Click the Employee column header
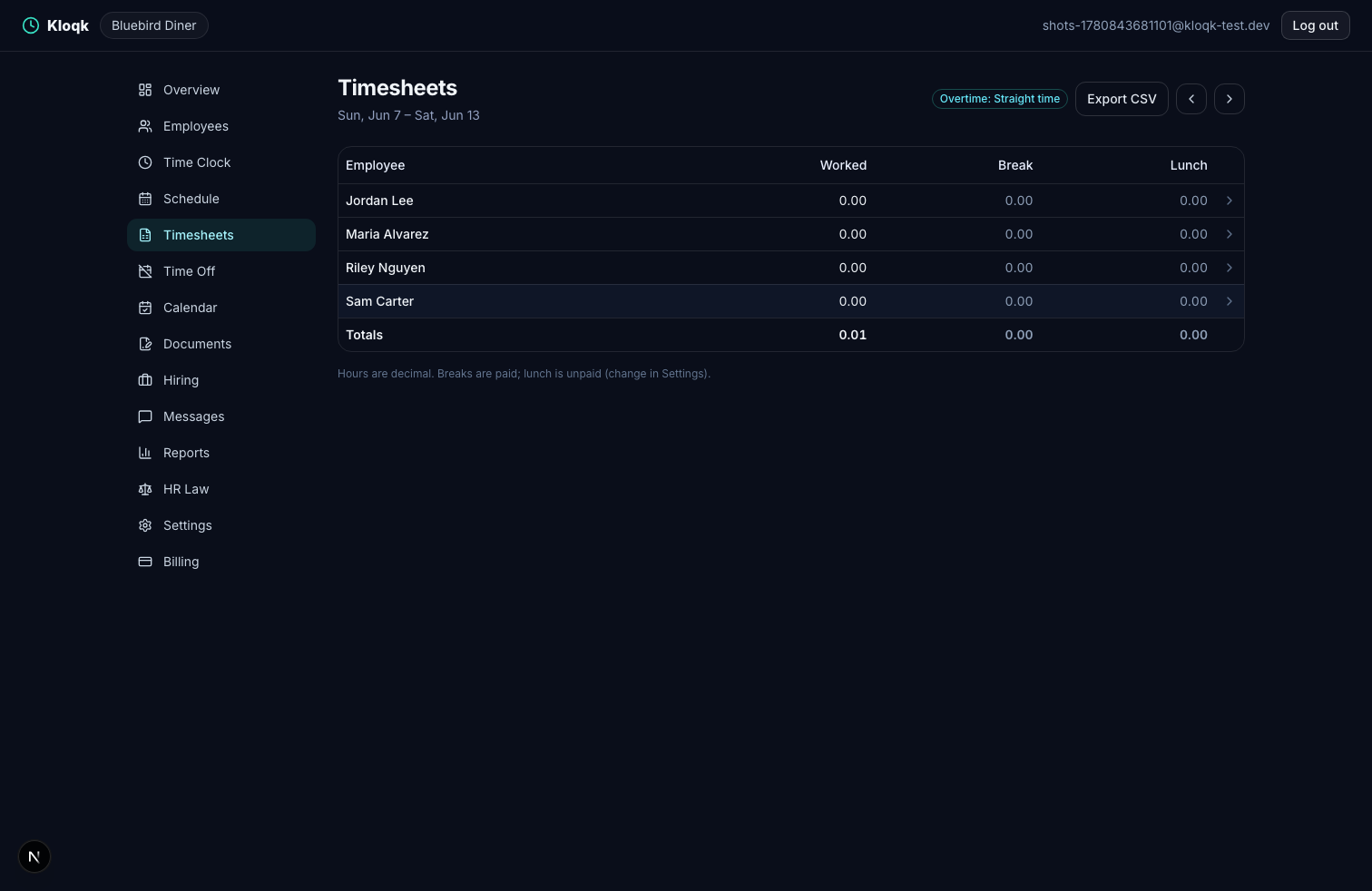Viewport: 1372px width, 891px height. (376, 165)
